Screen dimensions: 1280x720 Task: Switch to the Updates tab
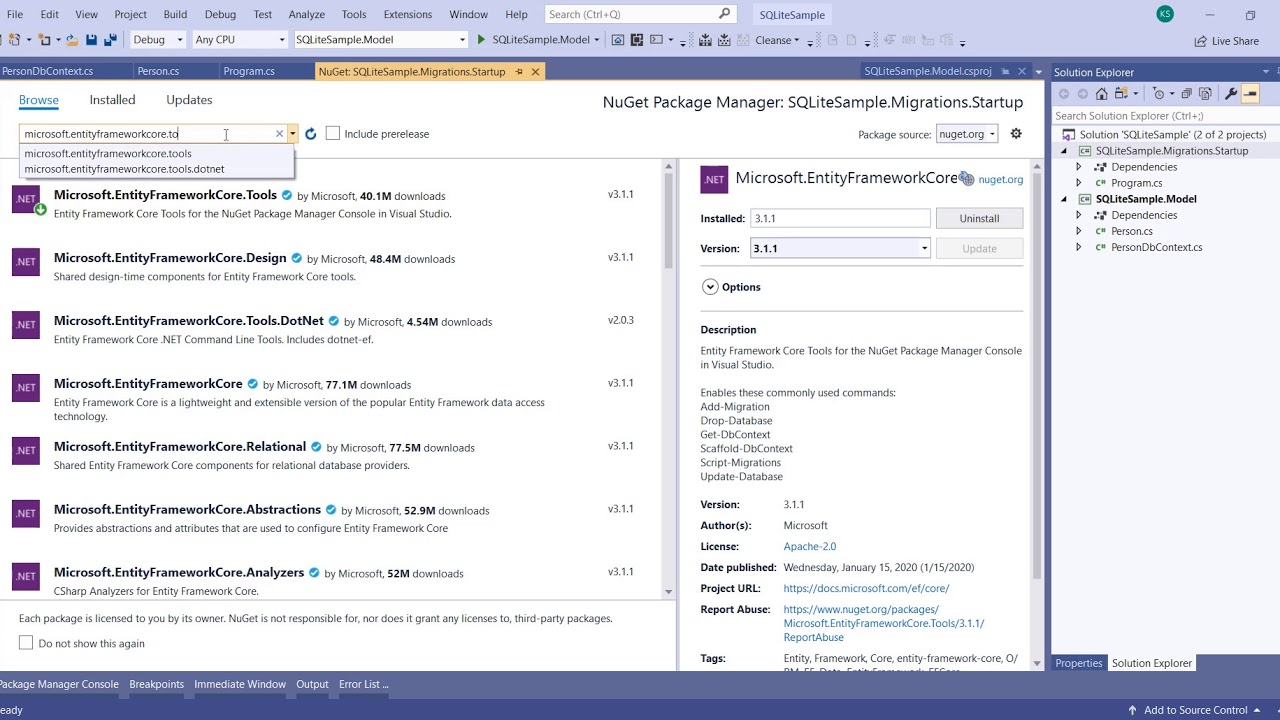pos(189,100)
